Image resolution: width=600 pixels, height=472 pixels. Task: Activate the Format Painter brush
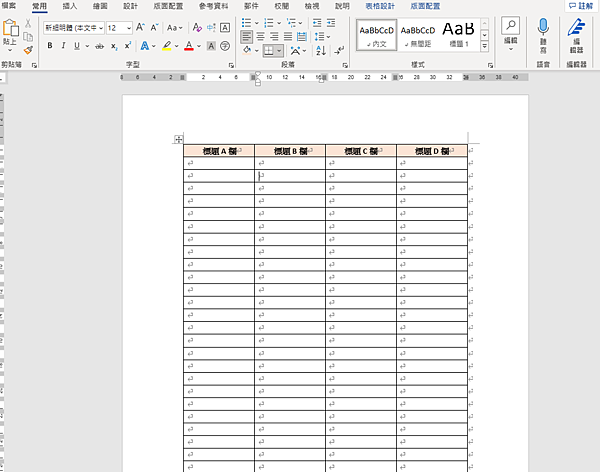pyautogui.click(x=28, y=50)
